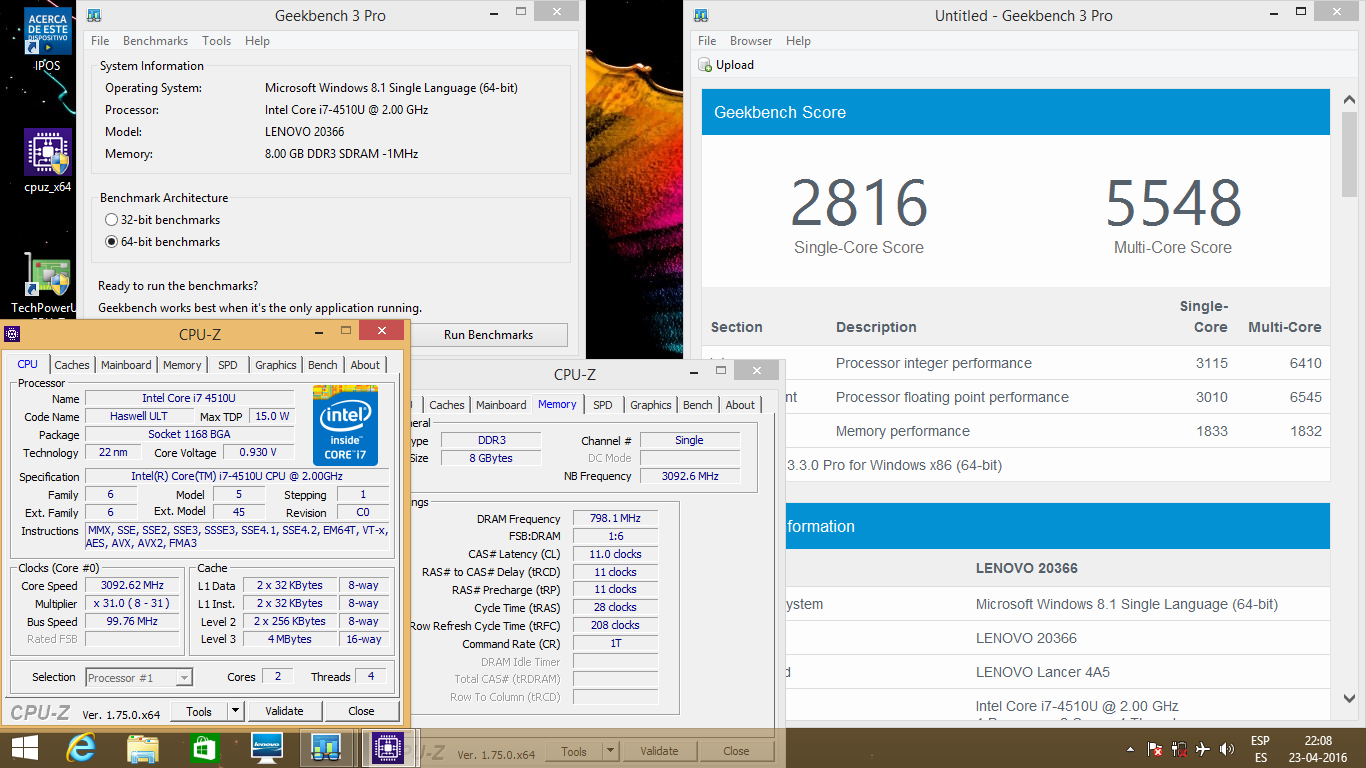Click Intel Core i7 logo in CPU-Z
This screenshot has width=1366, height=768.
click(x=345, y=425)
